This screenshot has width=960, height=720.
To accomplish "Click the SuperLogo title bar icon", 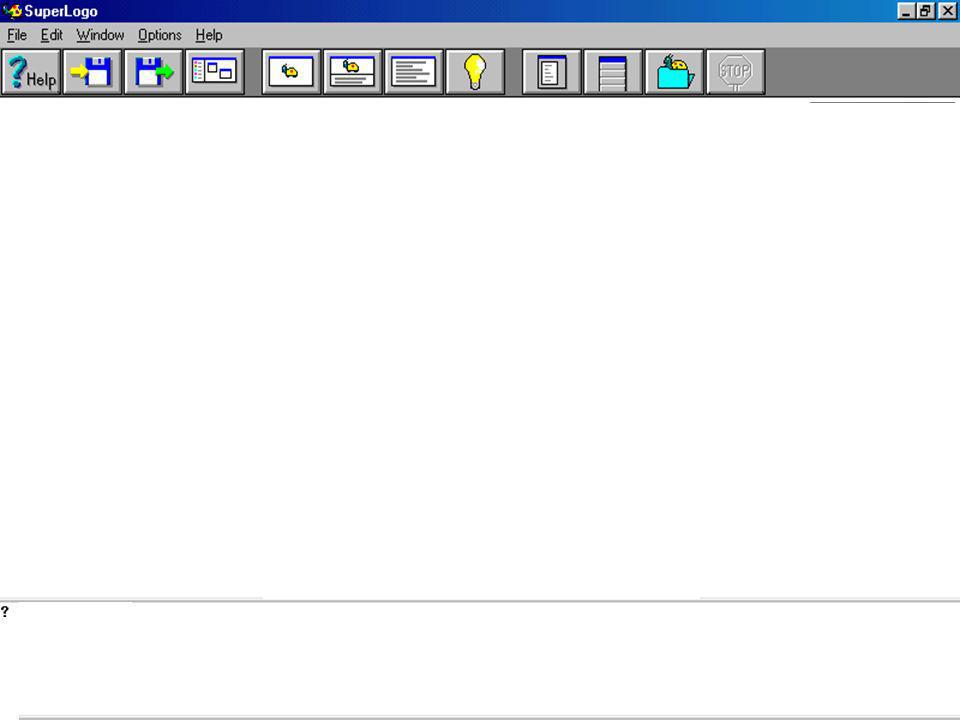I will point(12,11).
